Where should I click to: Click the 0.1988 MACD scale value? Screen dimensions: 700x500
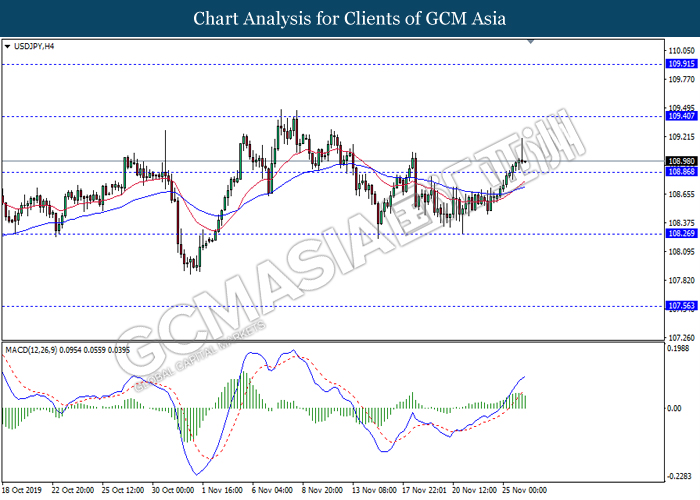(x=678, y=349)
